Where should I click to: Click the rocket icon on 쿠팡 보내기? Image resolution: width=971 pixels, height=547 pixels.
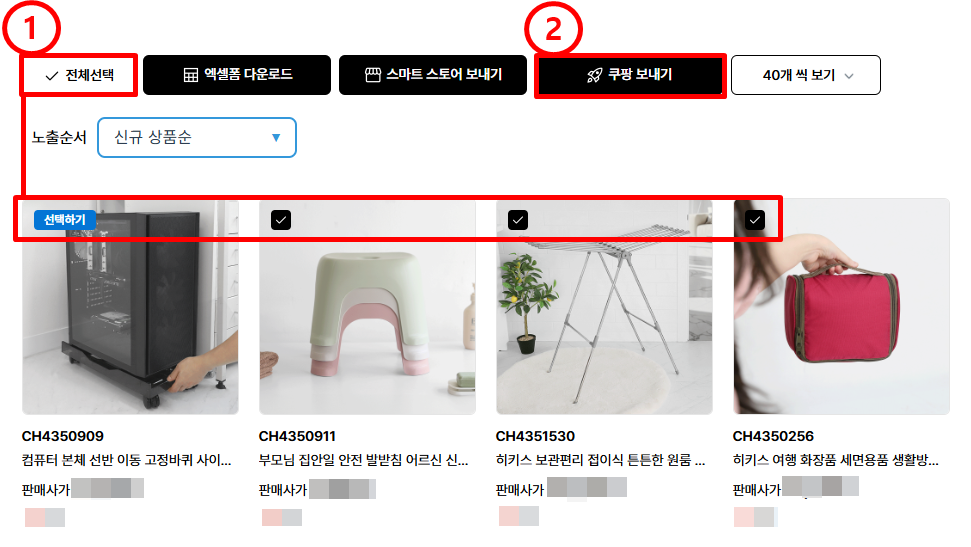[594, 76]
